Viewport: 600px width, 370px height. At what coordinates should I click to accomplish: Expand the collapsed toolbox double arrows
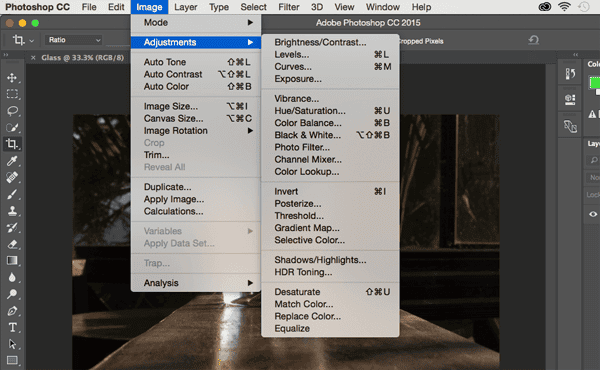(x=6, y=55)
